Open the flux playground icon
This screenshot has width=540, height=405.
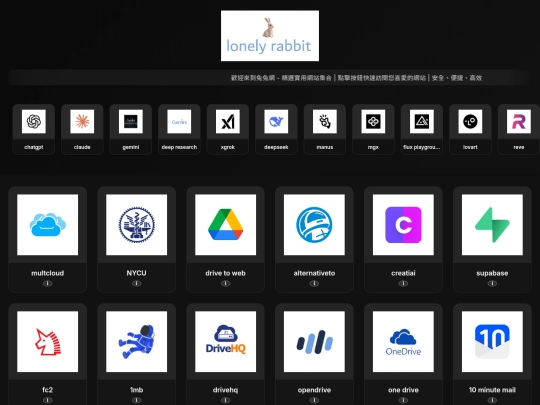422,121
